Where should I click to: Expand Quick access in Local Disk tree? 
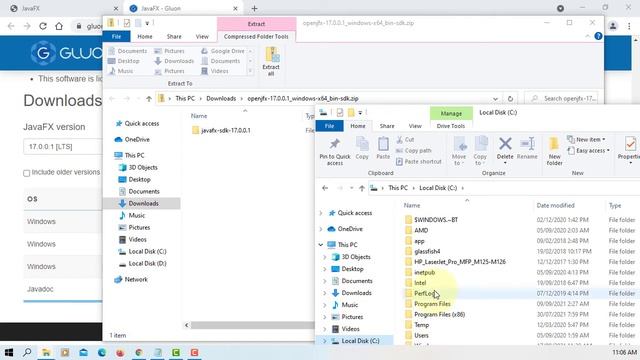click(321, 213)
